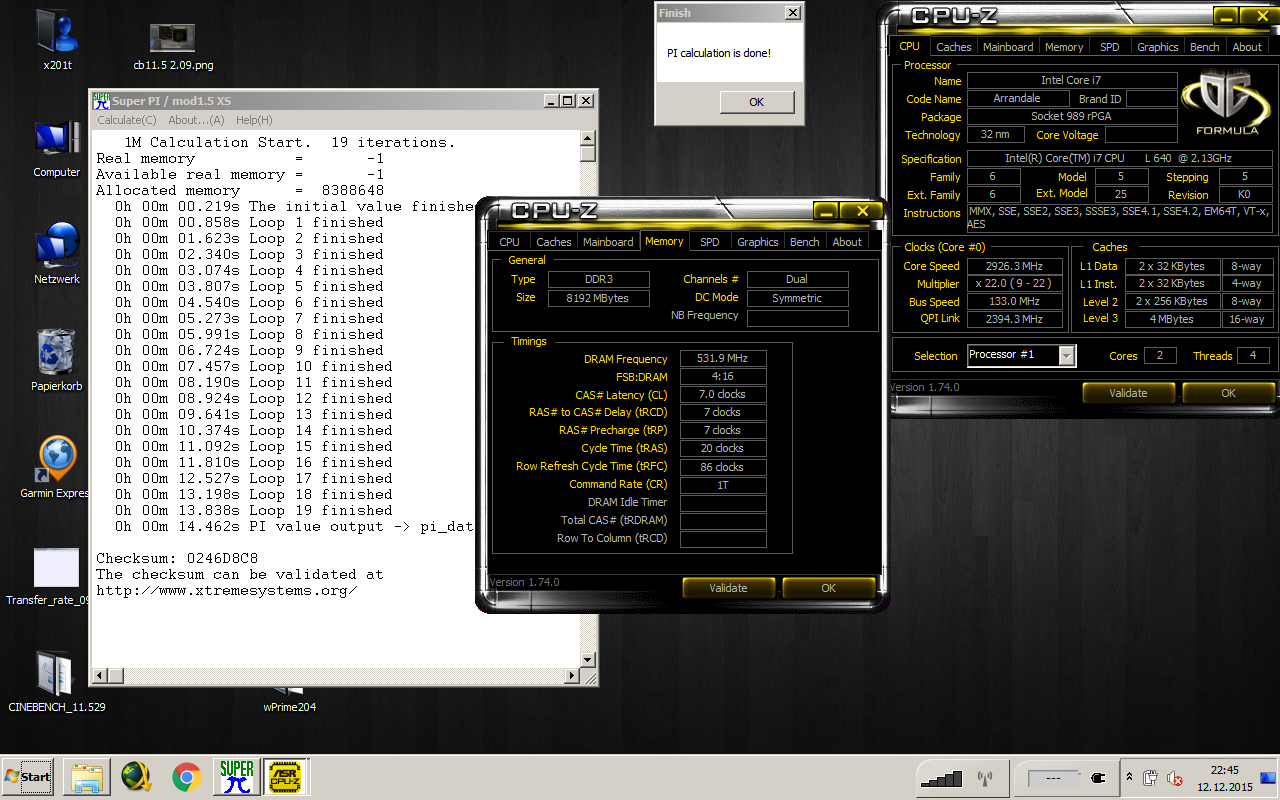Open File Explorer from the taskbar
The image size is (1280, 800).
click(86, 776)
